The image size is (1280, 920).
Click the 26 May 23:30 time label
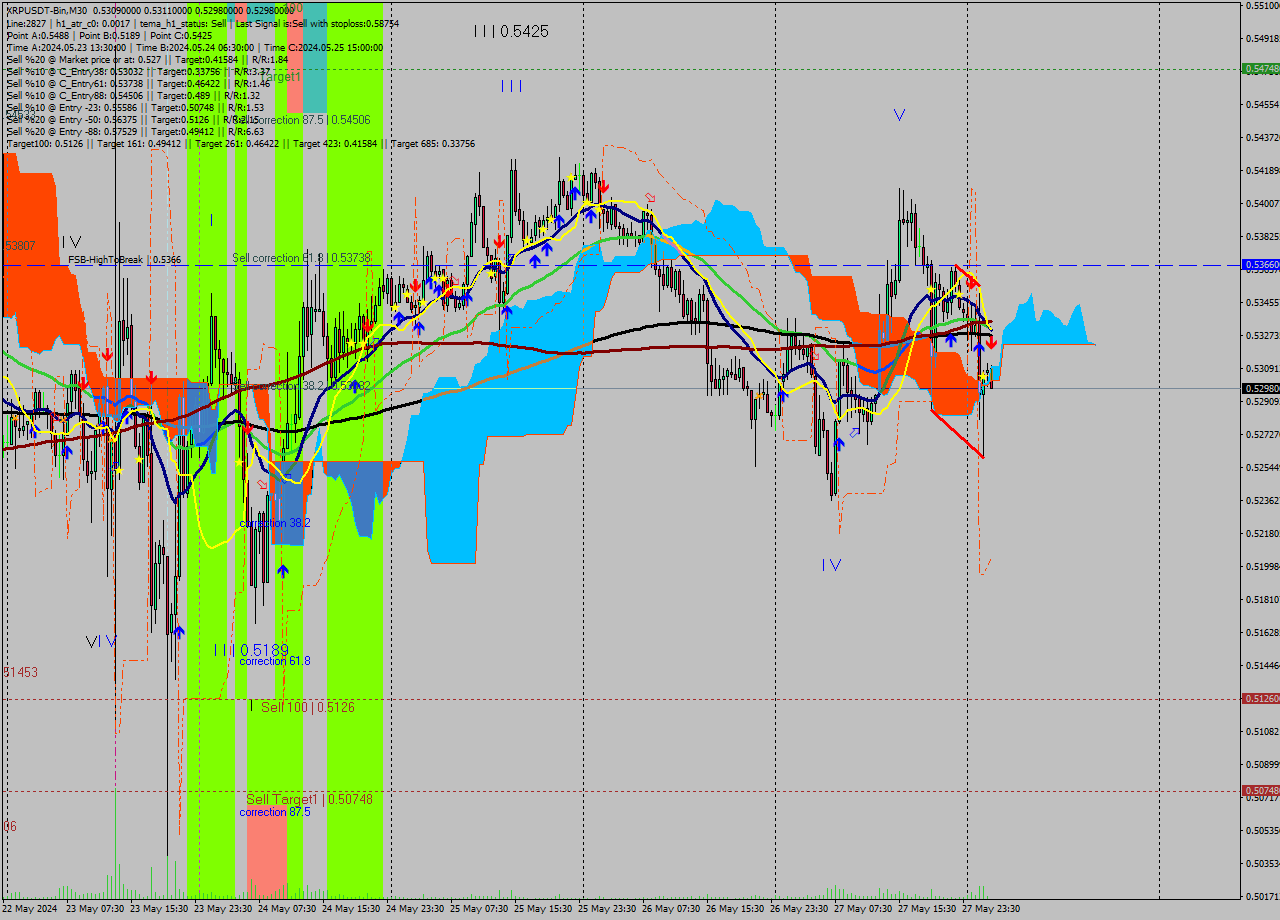point(799,909)
